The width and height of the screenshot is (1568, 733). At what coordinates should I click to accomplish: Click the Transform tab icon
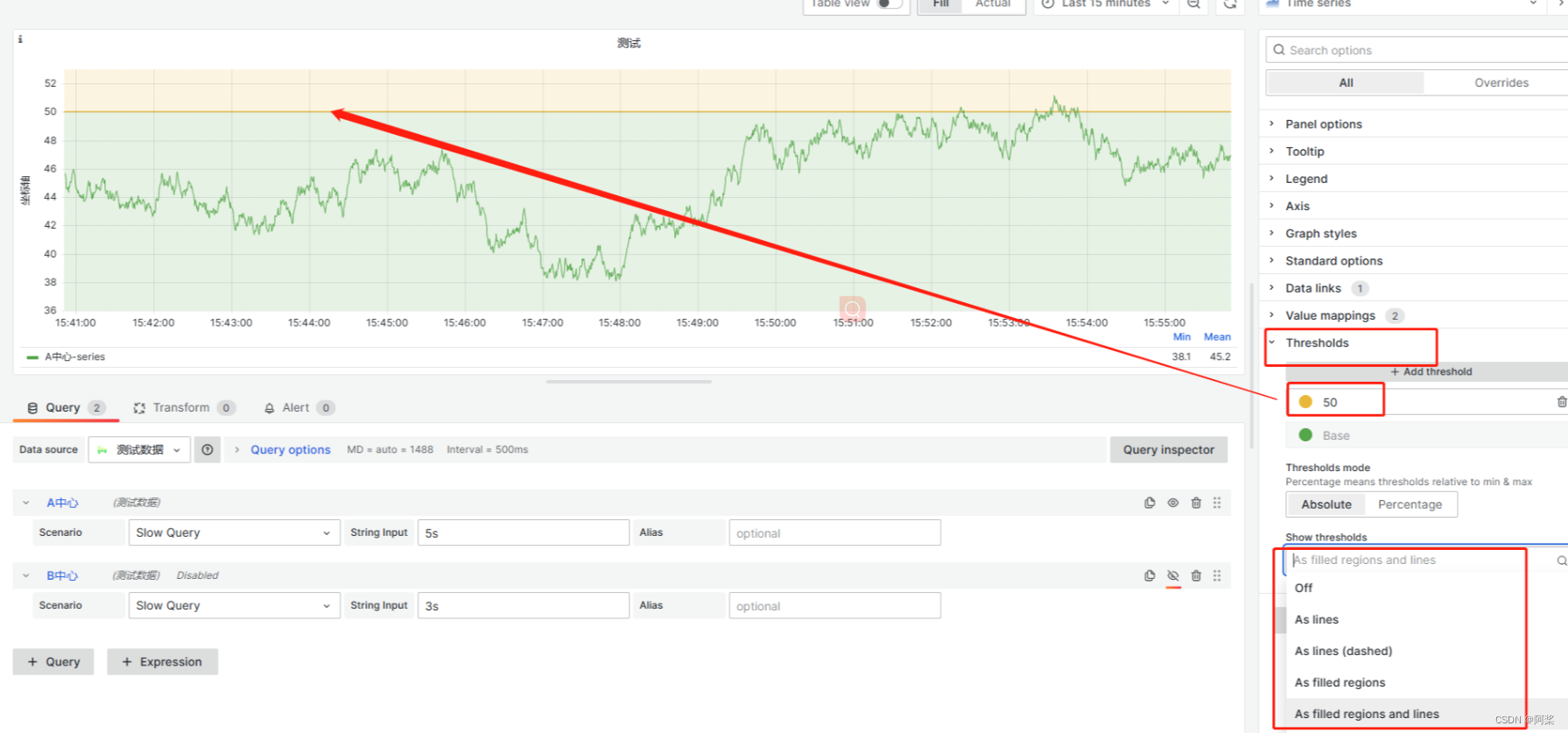139,408
